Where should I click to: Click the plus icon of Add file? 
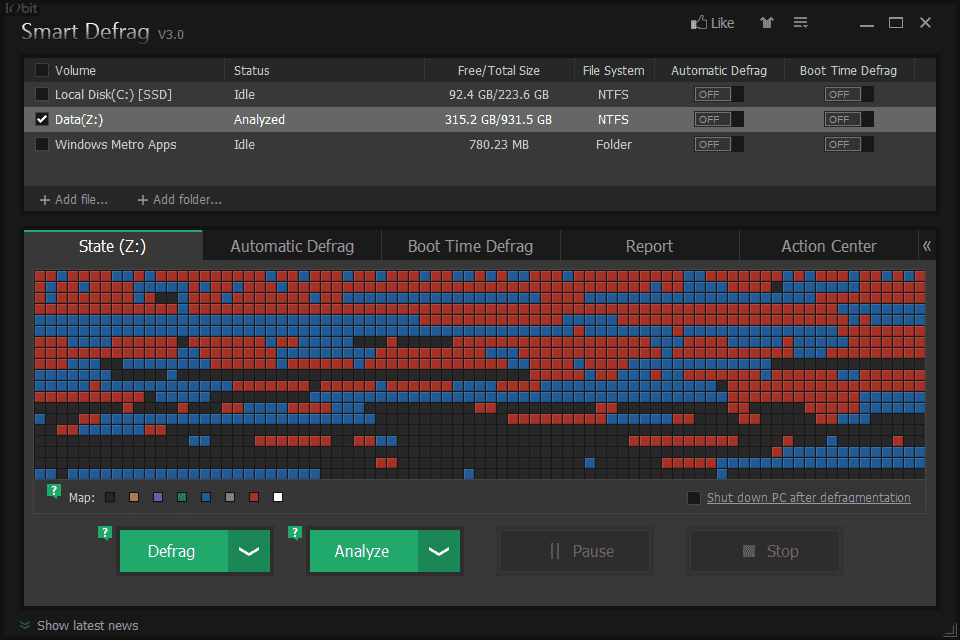pyautogui.click(x=45, y=200)
